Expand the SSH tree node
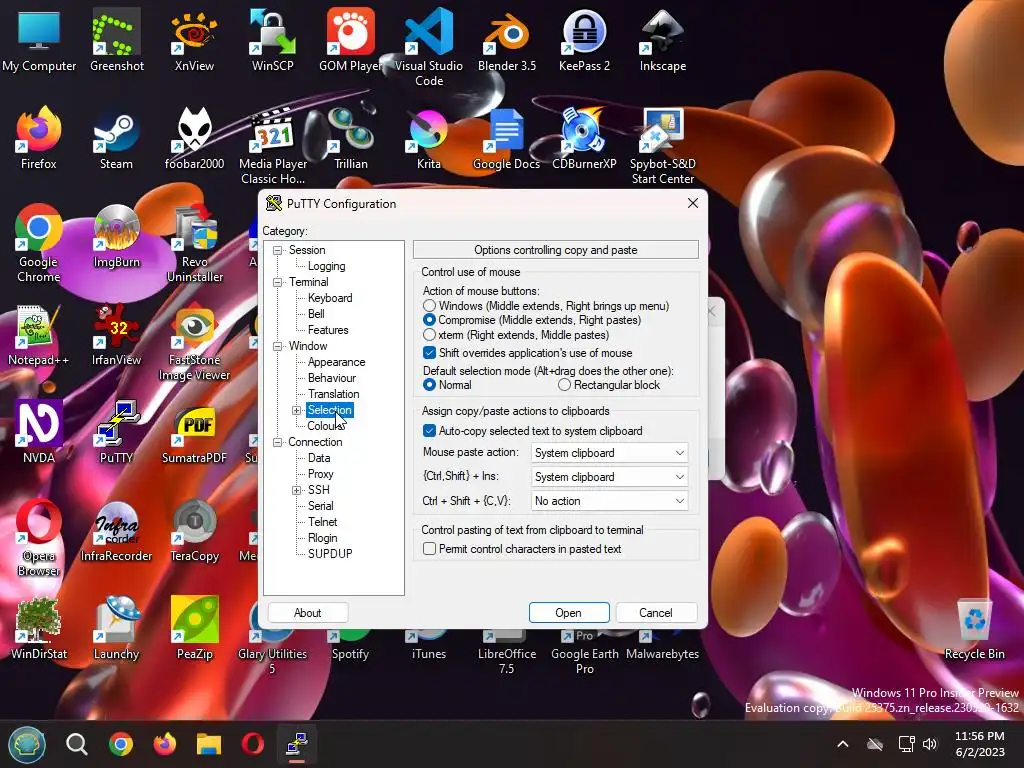The height and width of the screenshot is (768, 1024). pyautogui.click(x=296, y=490)
